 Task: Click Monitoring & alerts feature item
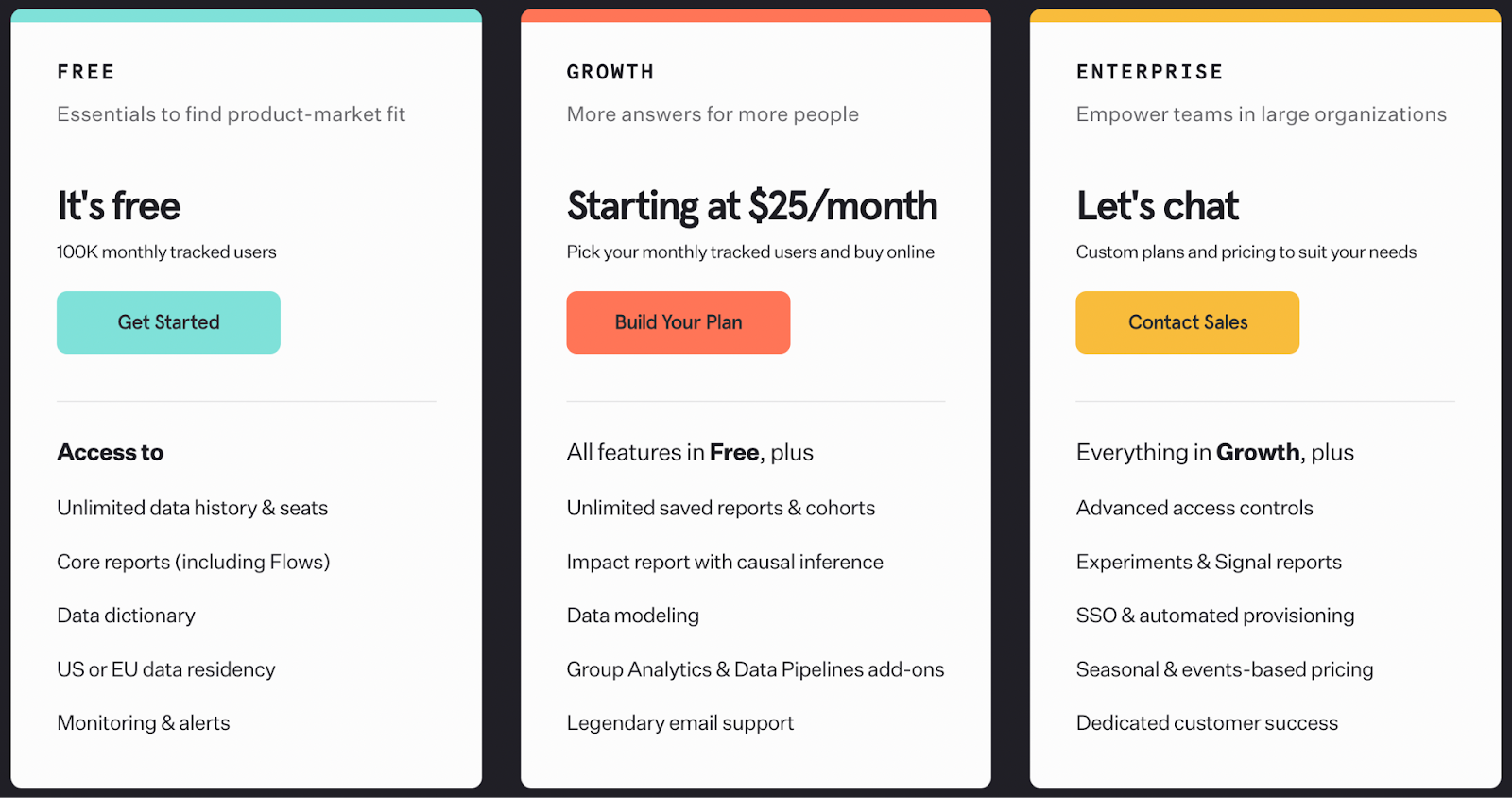(143, 722)
